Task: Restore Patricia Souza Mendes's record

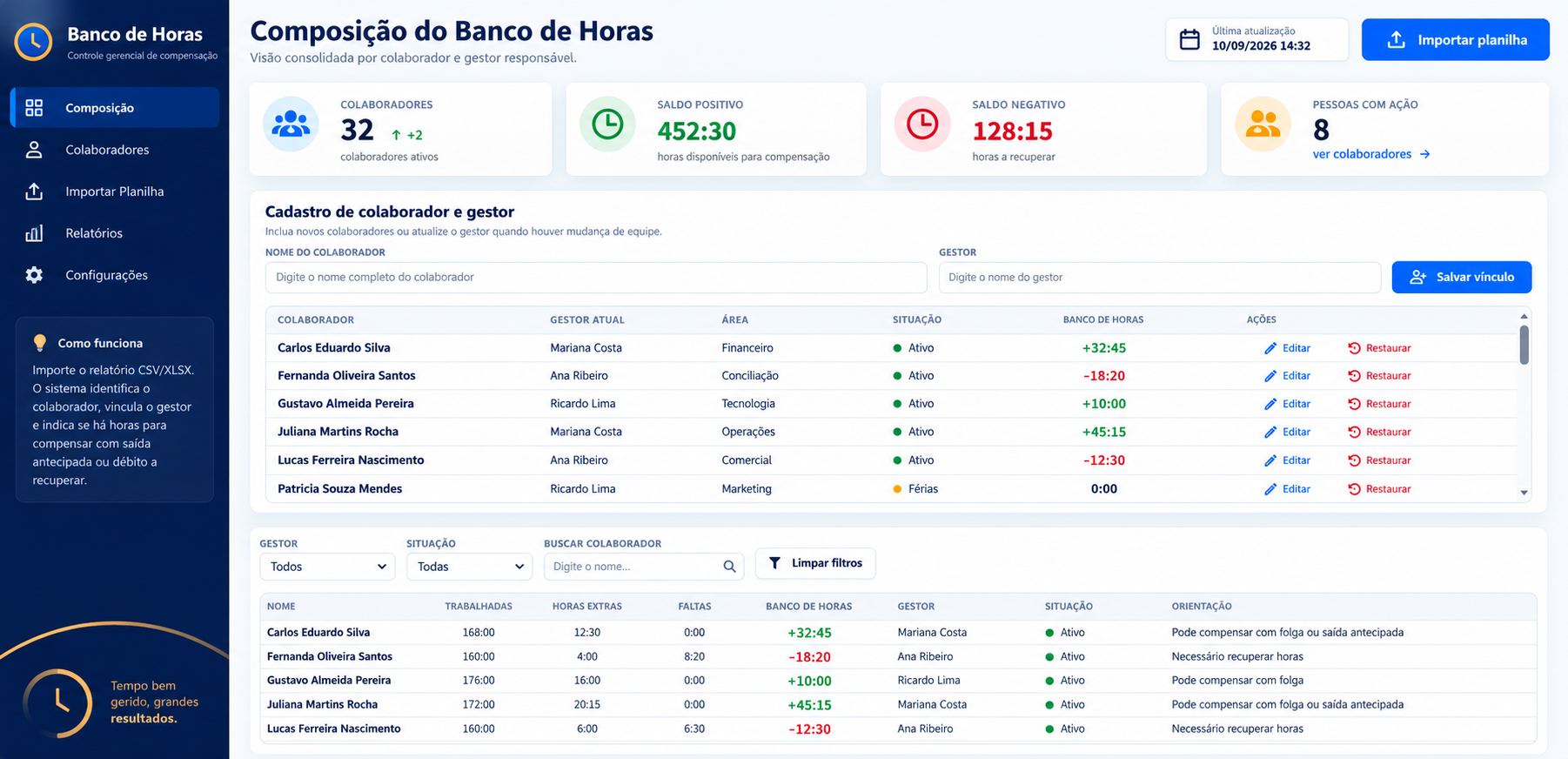Action: click(1379, 489)
